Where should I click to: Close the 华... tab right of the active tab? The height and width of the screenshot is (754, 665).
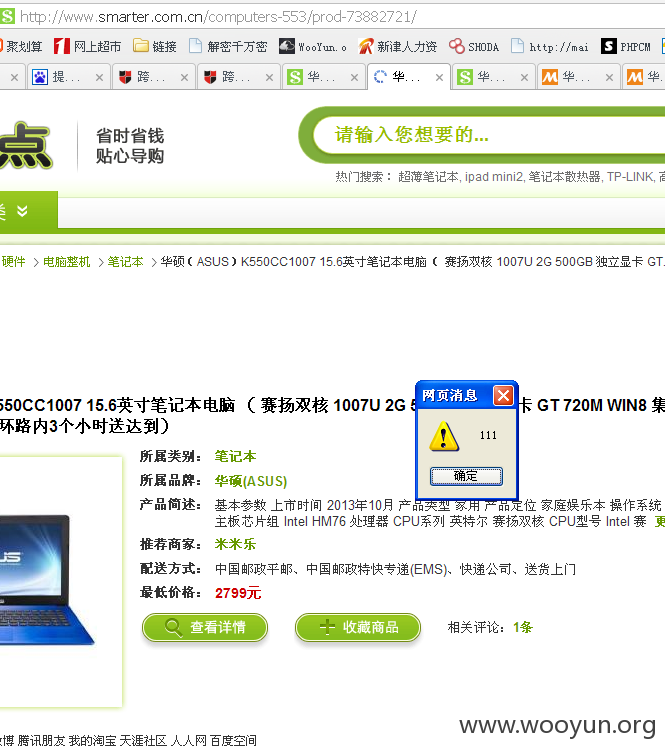coord(524,77)
